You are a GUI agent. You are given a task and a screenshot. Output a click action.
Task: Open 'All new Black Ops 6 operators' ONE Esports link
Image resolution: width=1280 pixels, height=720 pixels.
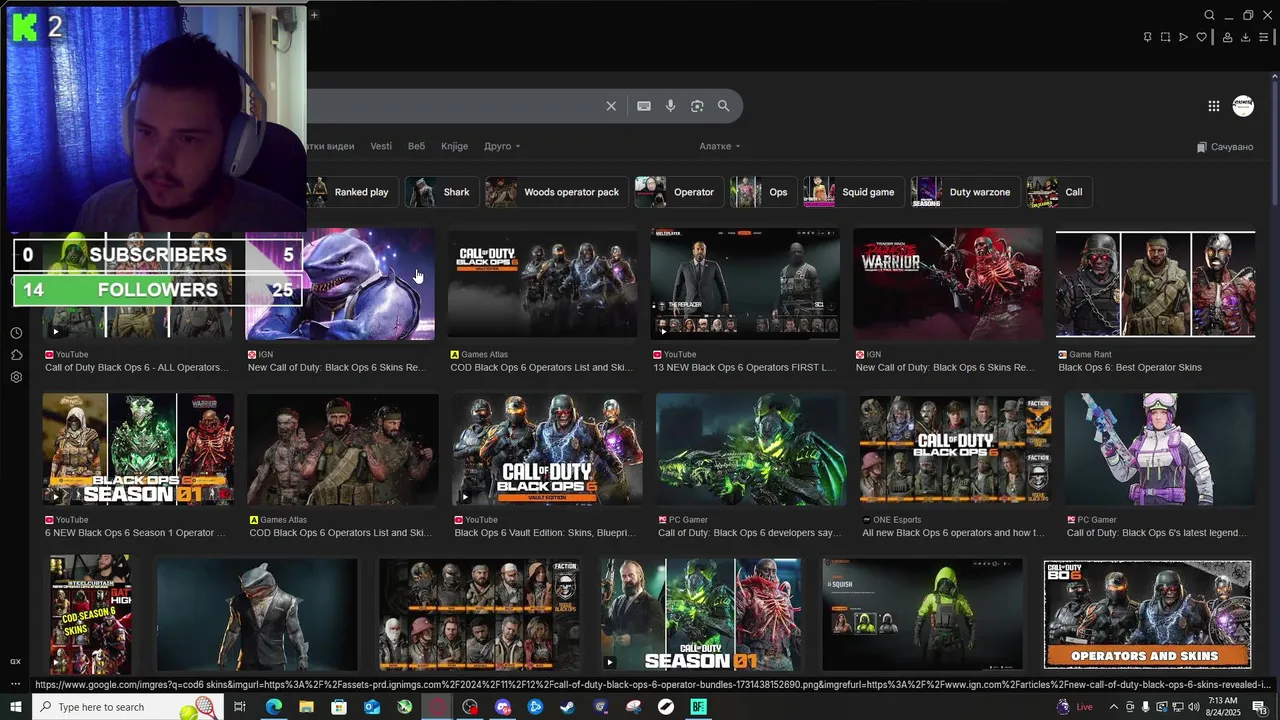[953, 533]
